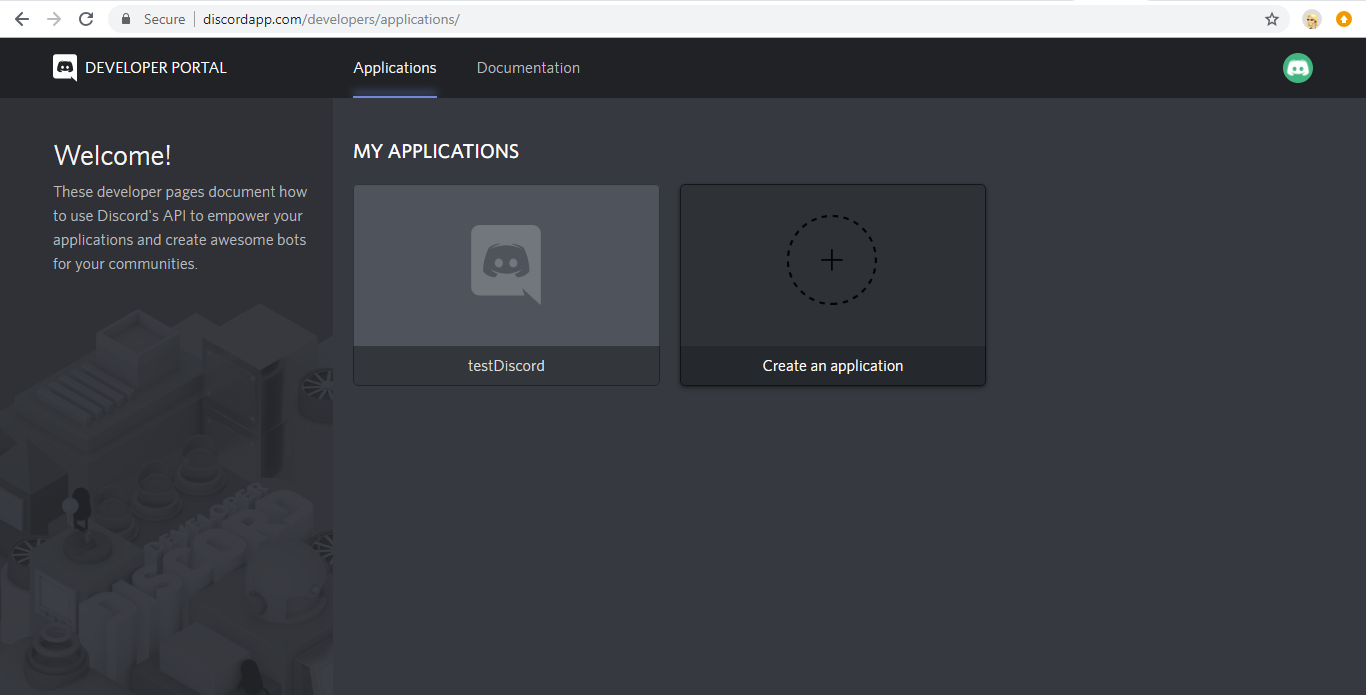
Task: Click the plus icon to create application
Action: tap(832, 260)
